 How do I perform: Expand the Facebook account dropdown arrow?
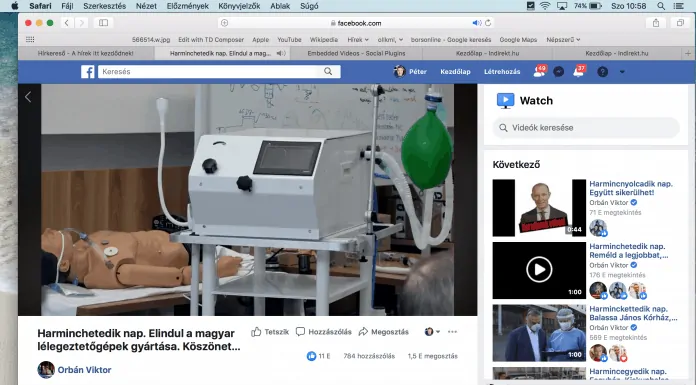pyautogui.click(x=622, y=71)
